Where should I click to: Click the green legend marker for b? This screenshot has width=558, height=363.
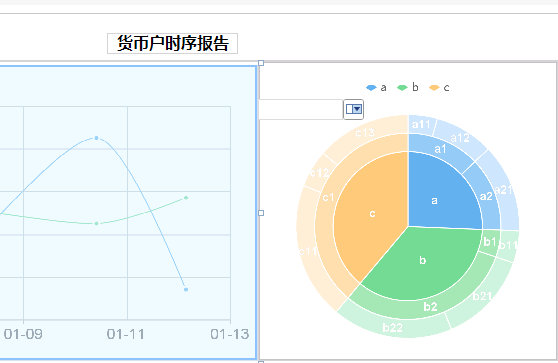(402, 88)
